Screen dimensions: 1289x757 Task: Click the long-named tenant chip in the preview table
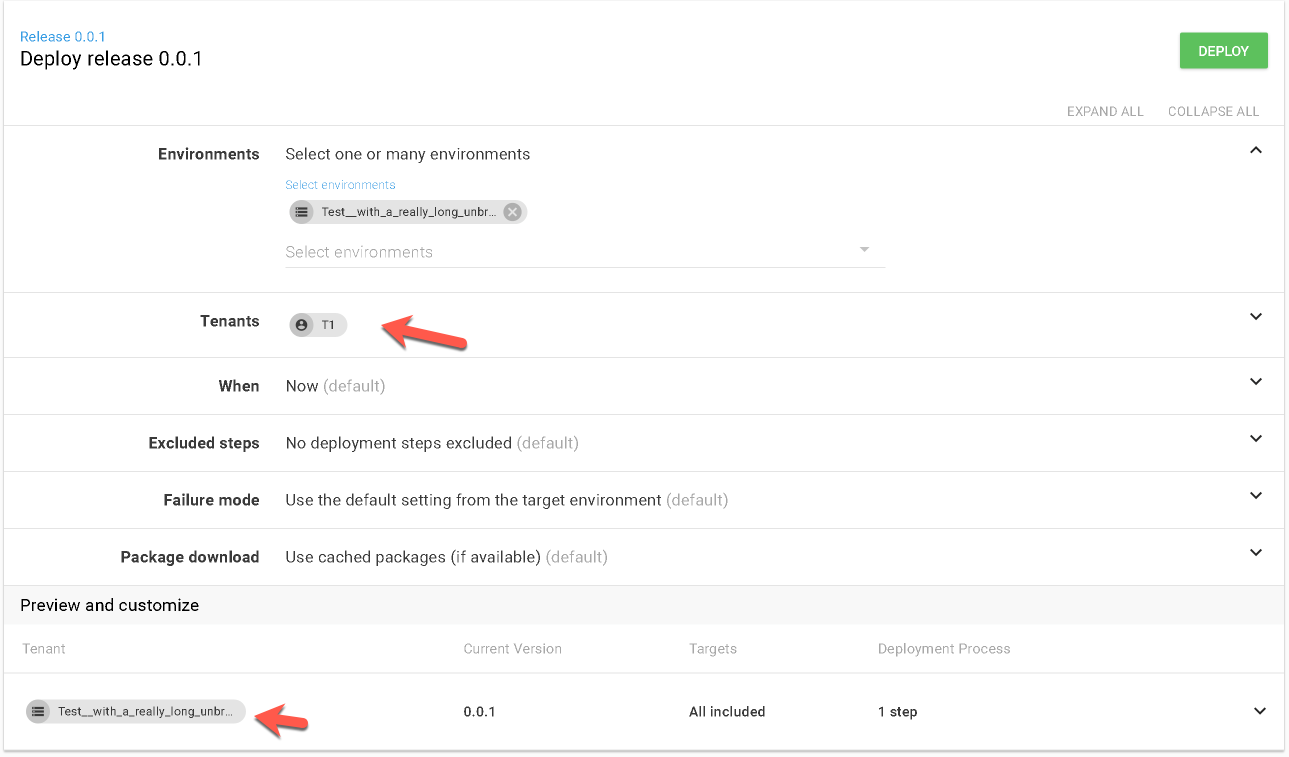135,711
